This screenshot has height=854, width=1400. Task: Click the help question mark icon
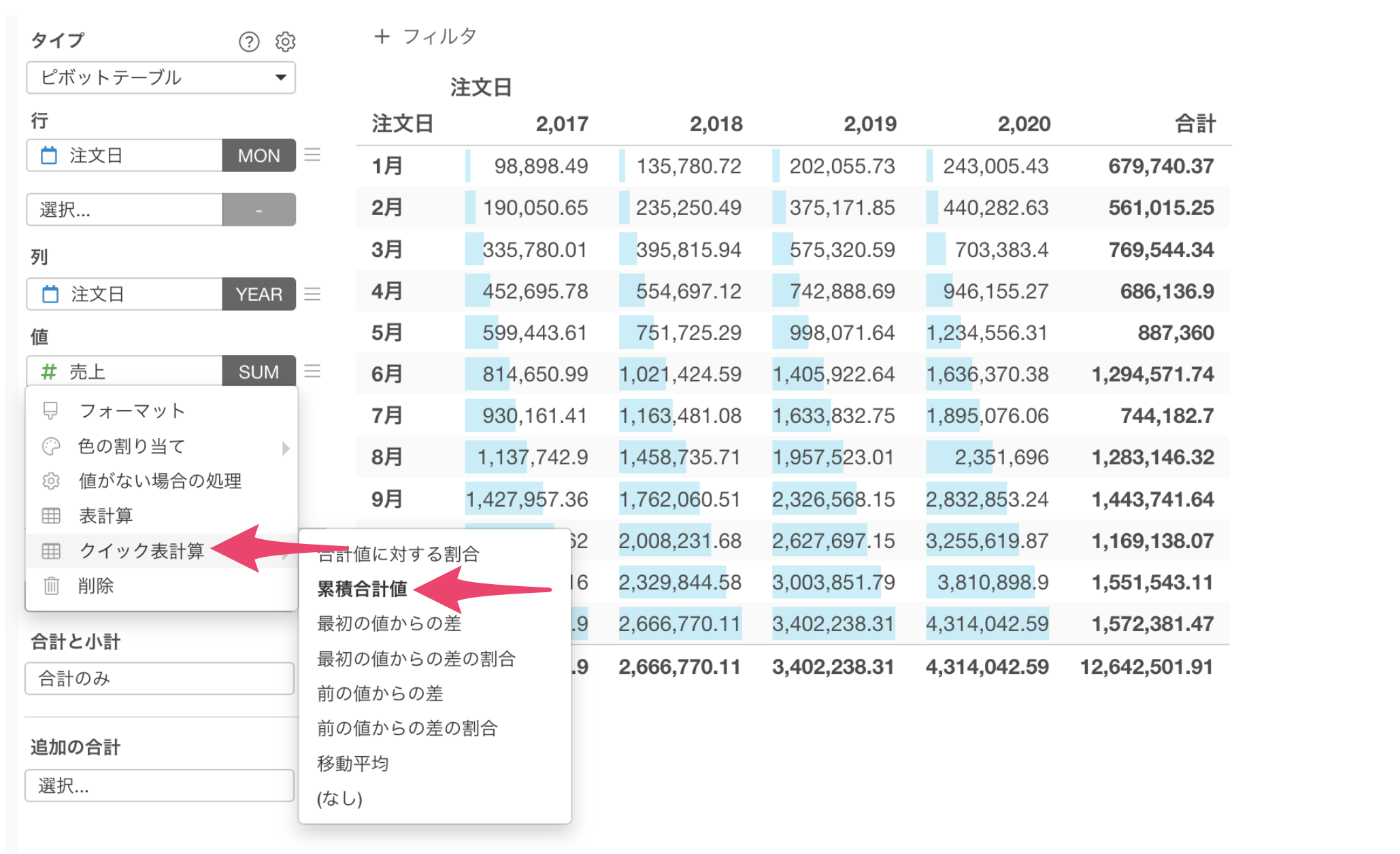249,42
